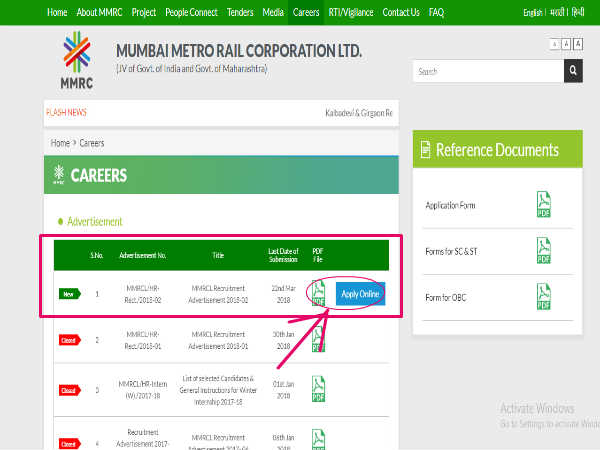Switch language to Marathi
The width and height of the screenshot is (600, 450).
pos(557,13)
